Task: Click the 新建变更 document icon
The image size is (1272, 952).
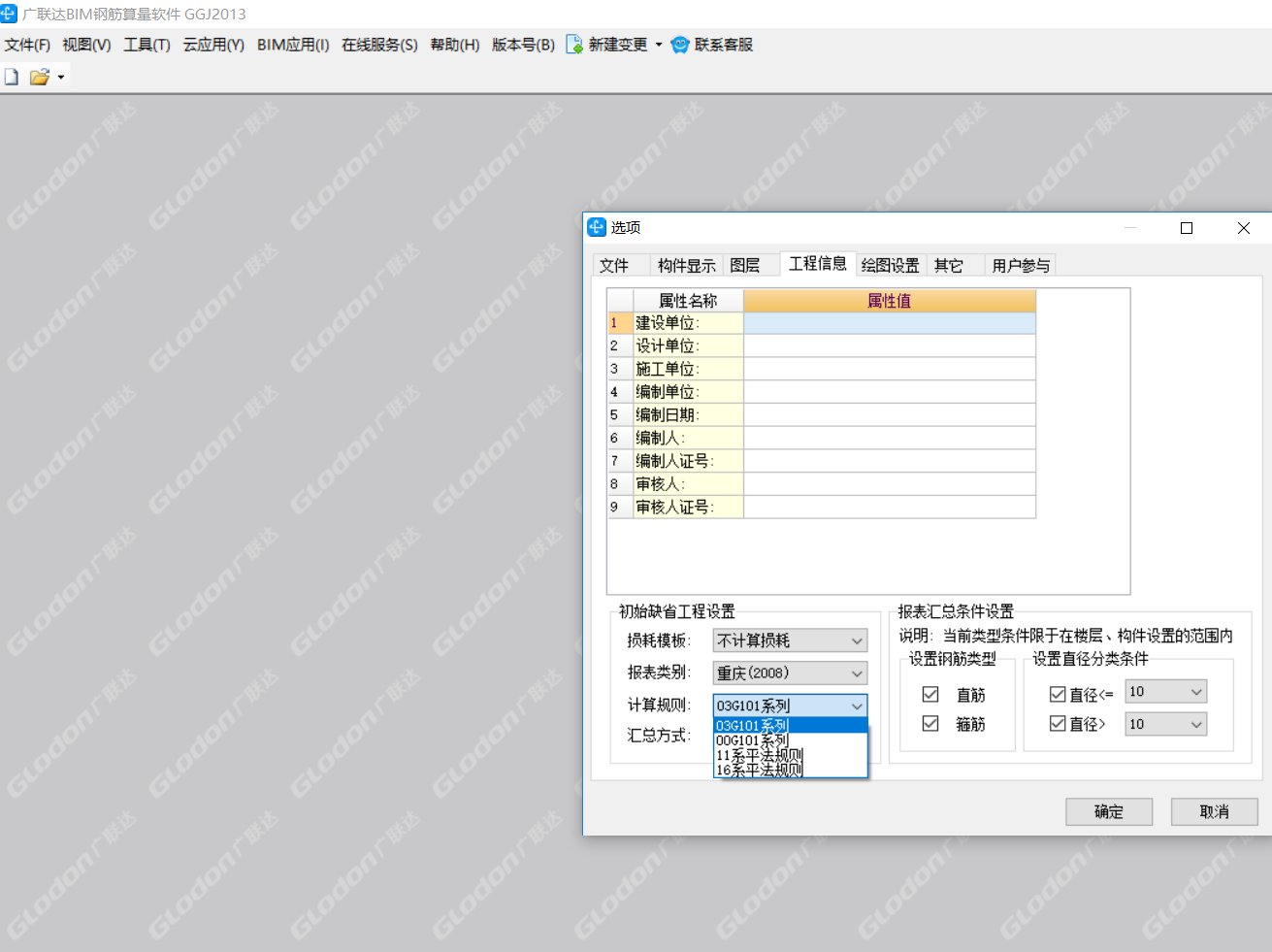Action: tap(574, 45)
